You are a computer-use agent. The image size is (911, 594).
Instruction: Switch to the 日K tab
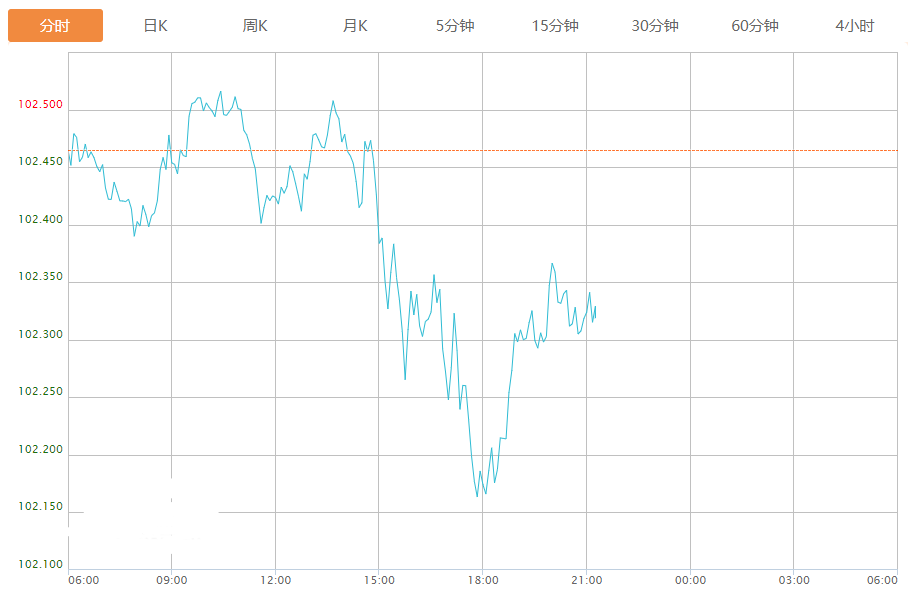tap(155, 26)
